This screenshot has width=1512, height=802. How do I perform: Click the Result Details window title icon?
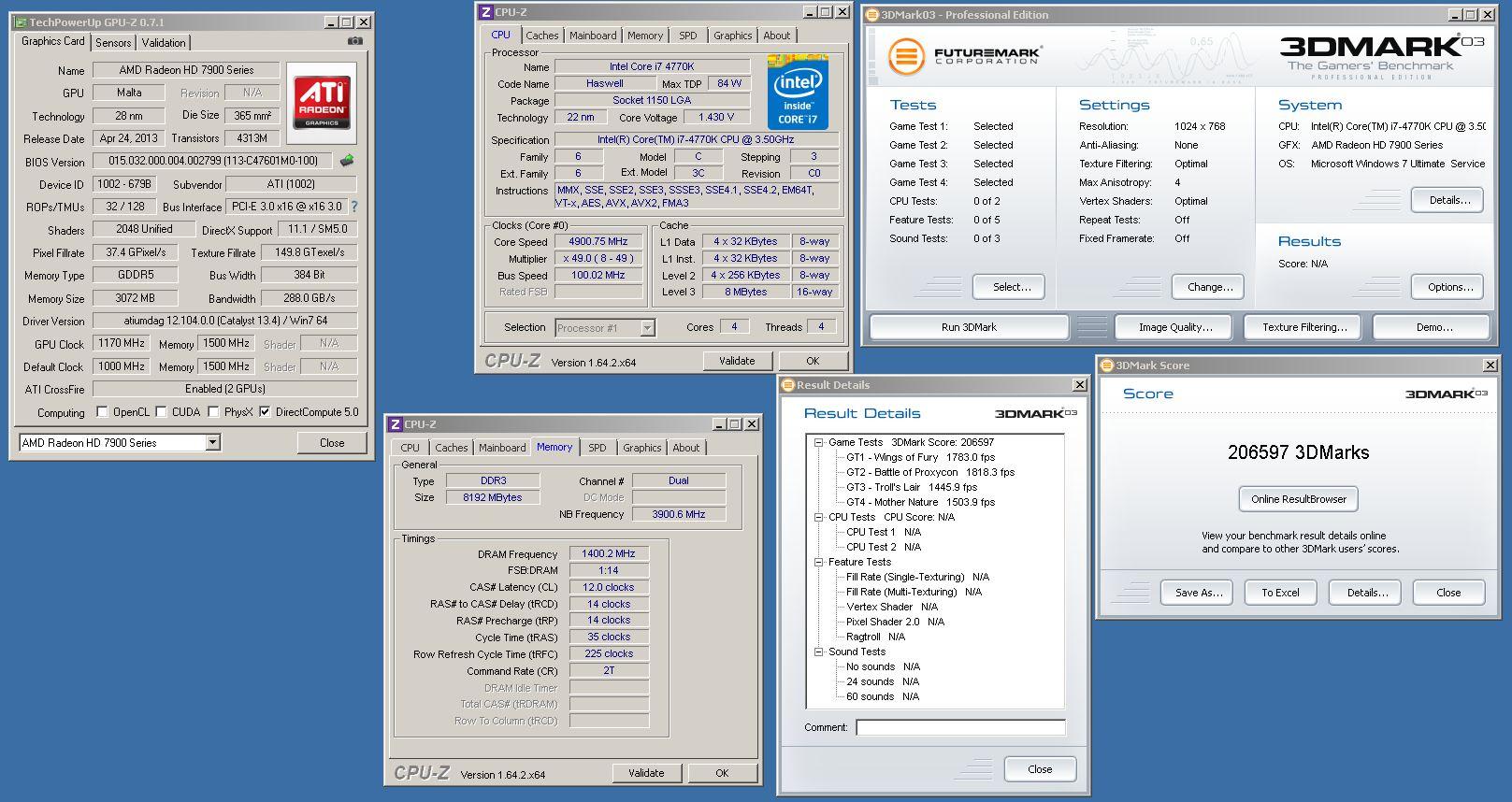tap(788, 385)
